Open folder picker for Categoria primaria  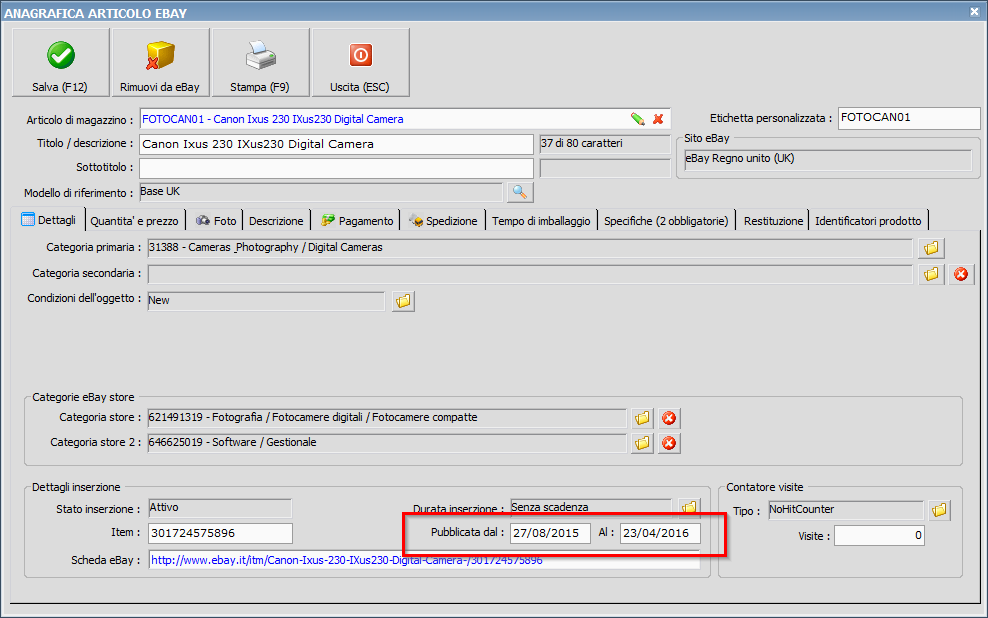pos(931,248)
